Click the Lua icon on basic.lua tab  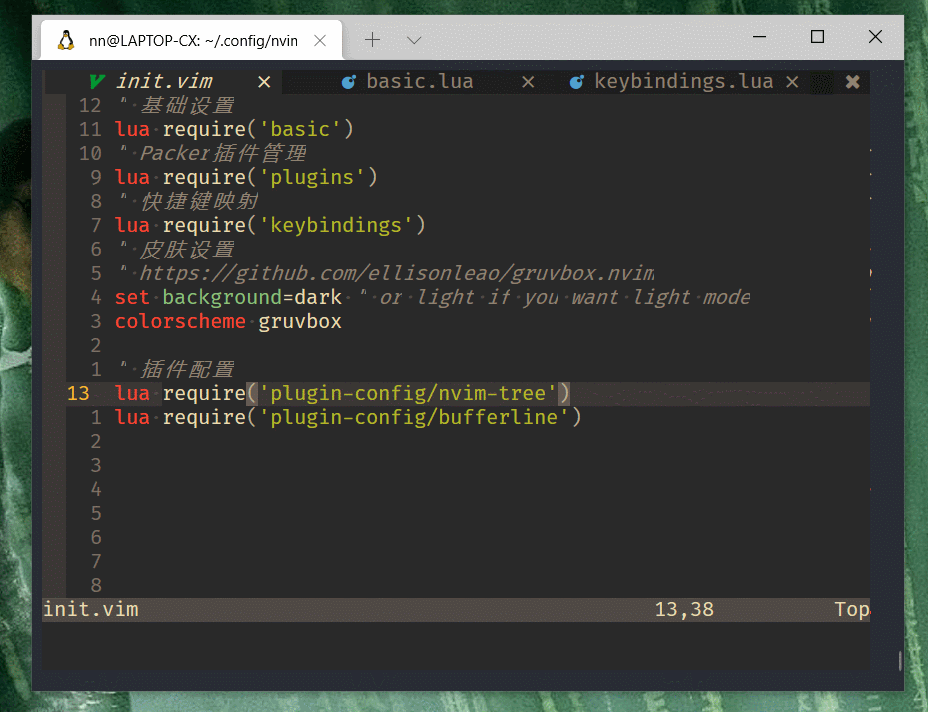(349, 82)
